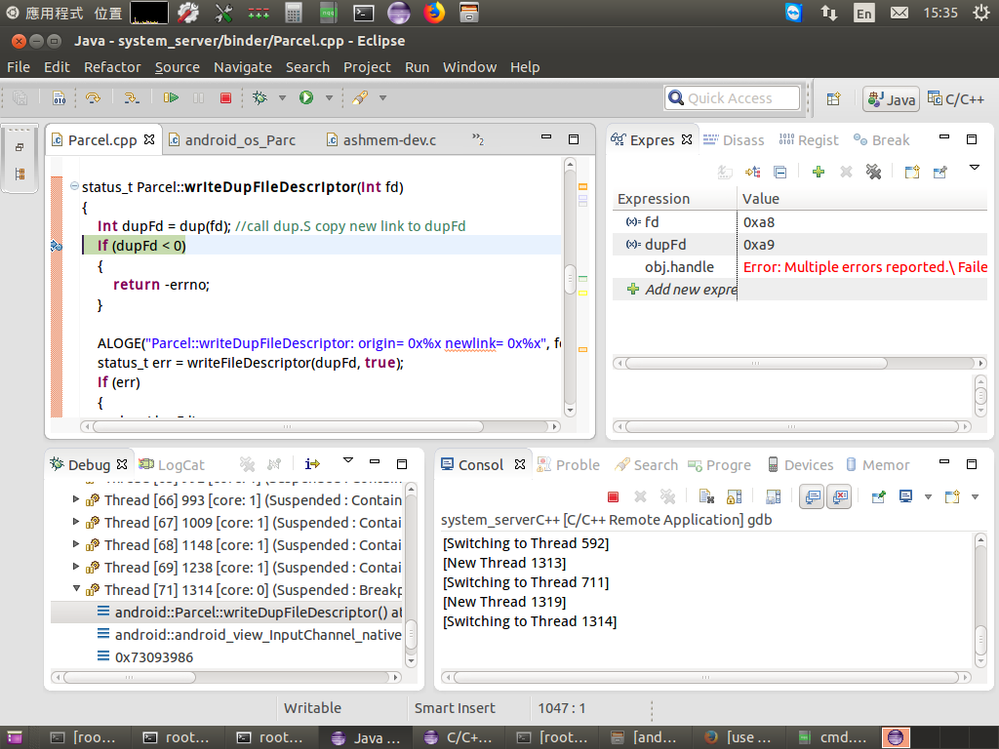Select the dupFd expression row
999x749 pixels.
pos(800,245)
